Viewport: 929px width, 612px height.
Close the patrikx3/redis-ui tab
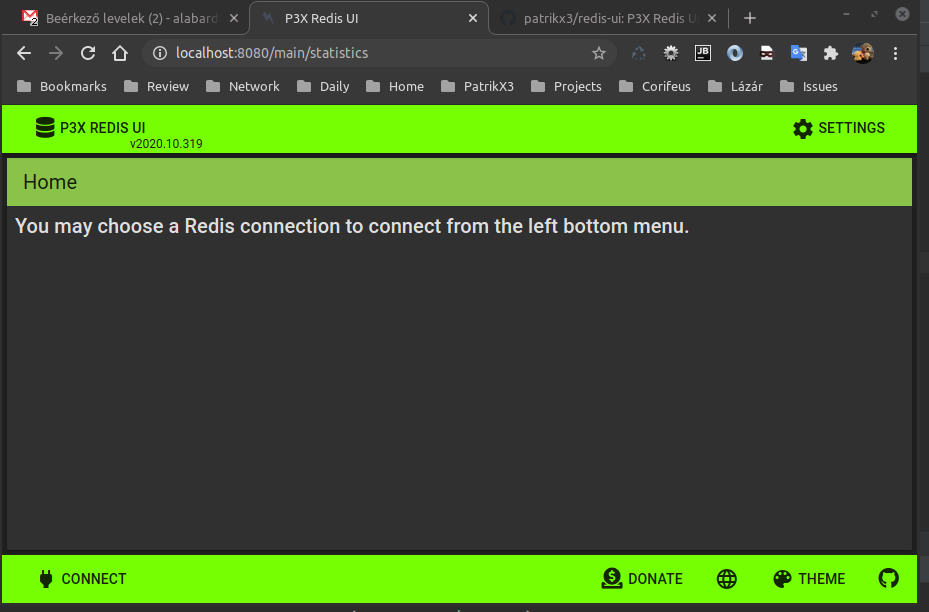coord(712,18)
